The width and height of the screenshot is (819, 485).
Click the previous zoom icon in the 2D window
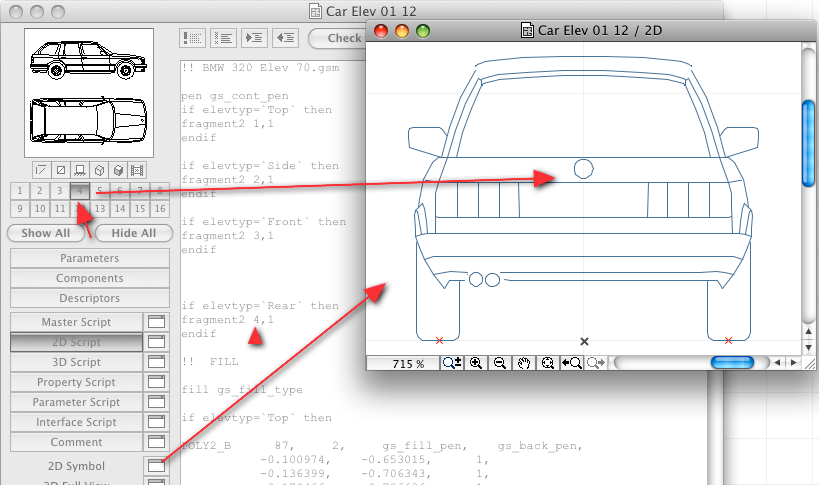571,363
